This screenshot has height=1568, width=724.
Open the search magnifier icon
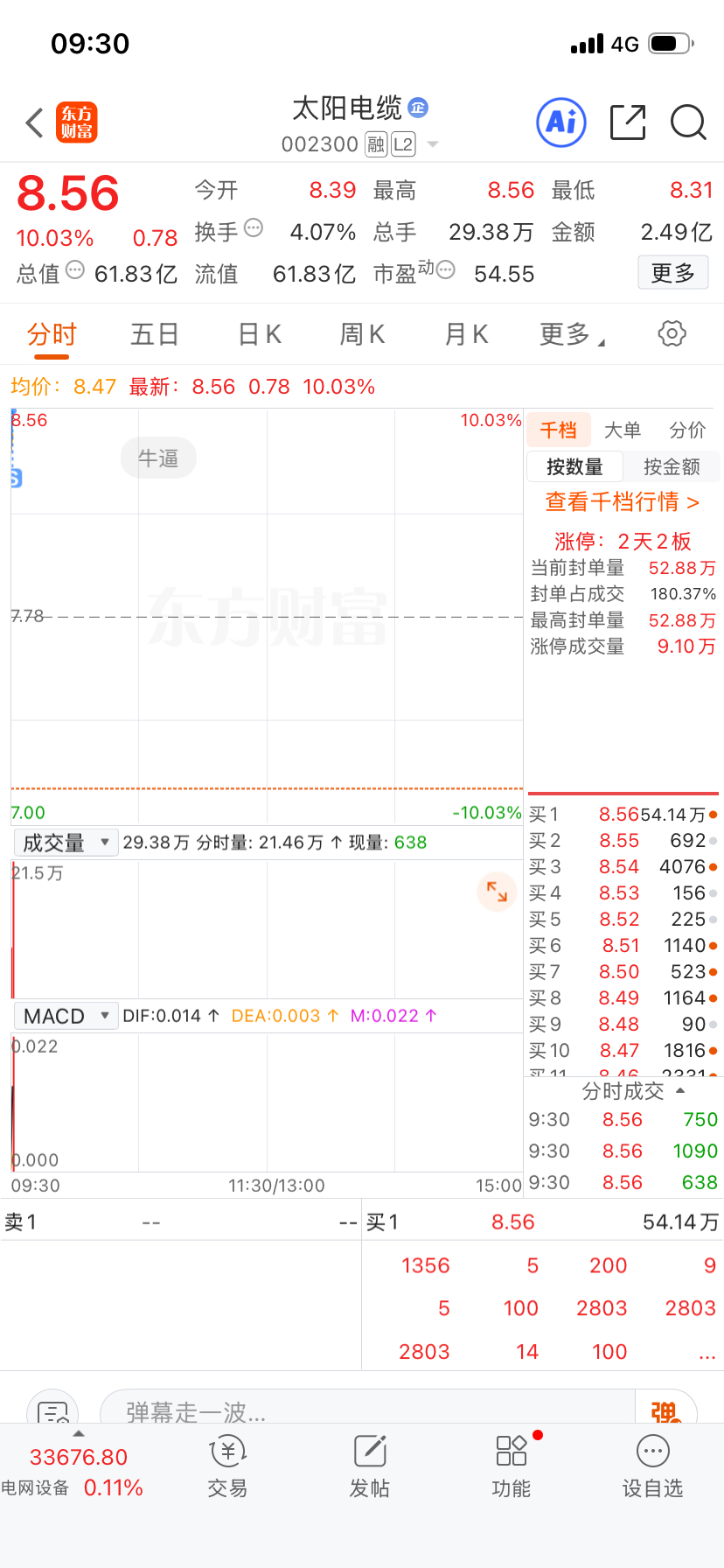(x=688, y=122)
